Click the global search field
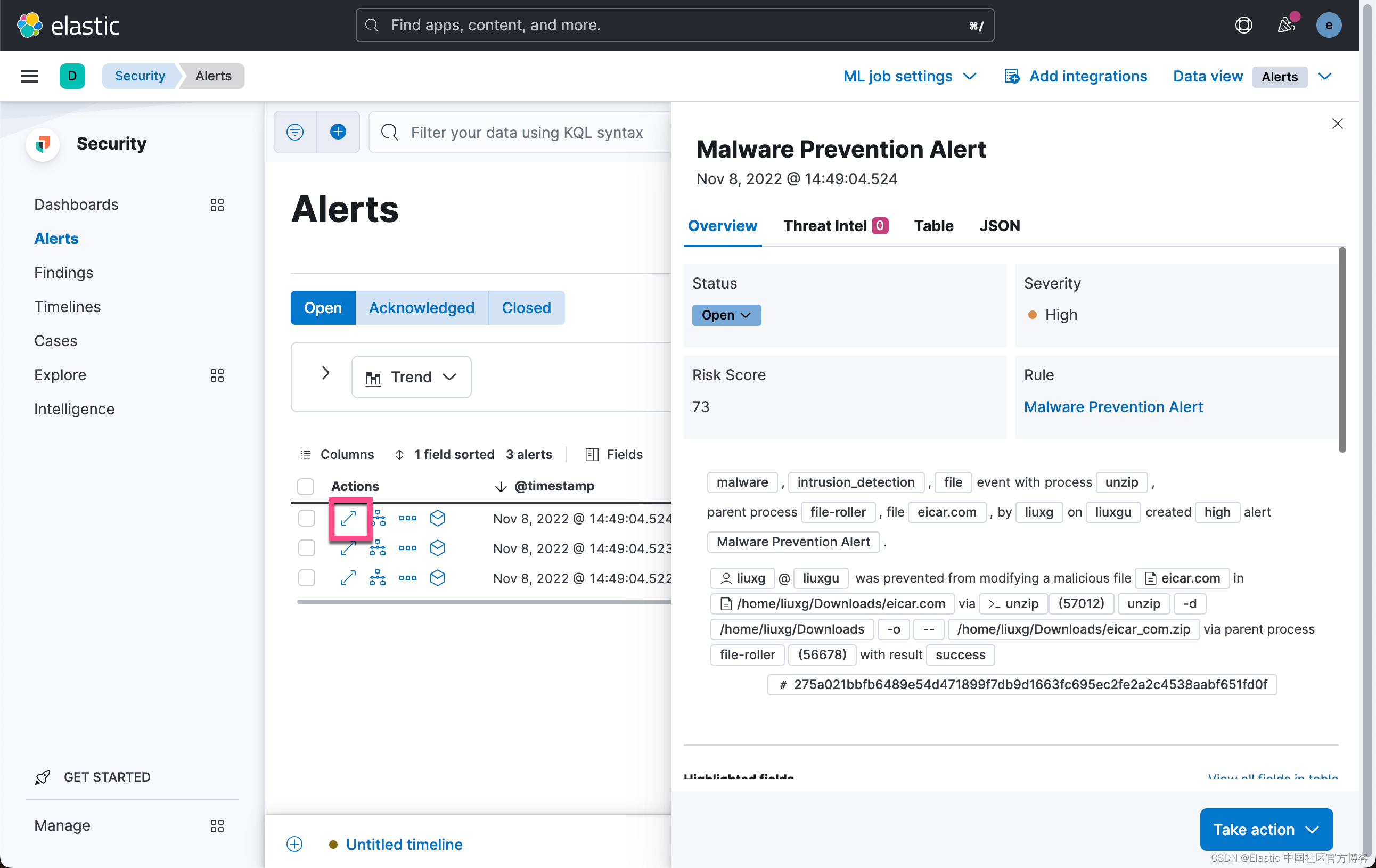This screenshot has height=868, width=1376. point(674,25)
